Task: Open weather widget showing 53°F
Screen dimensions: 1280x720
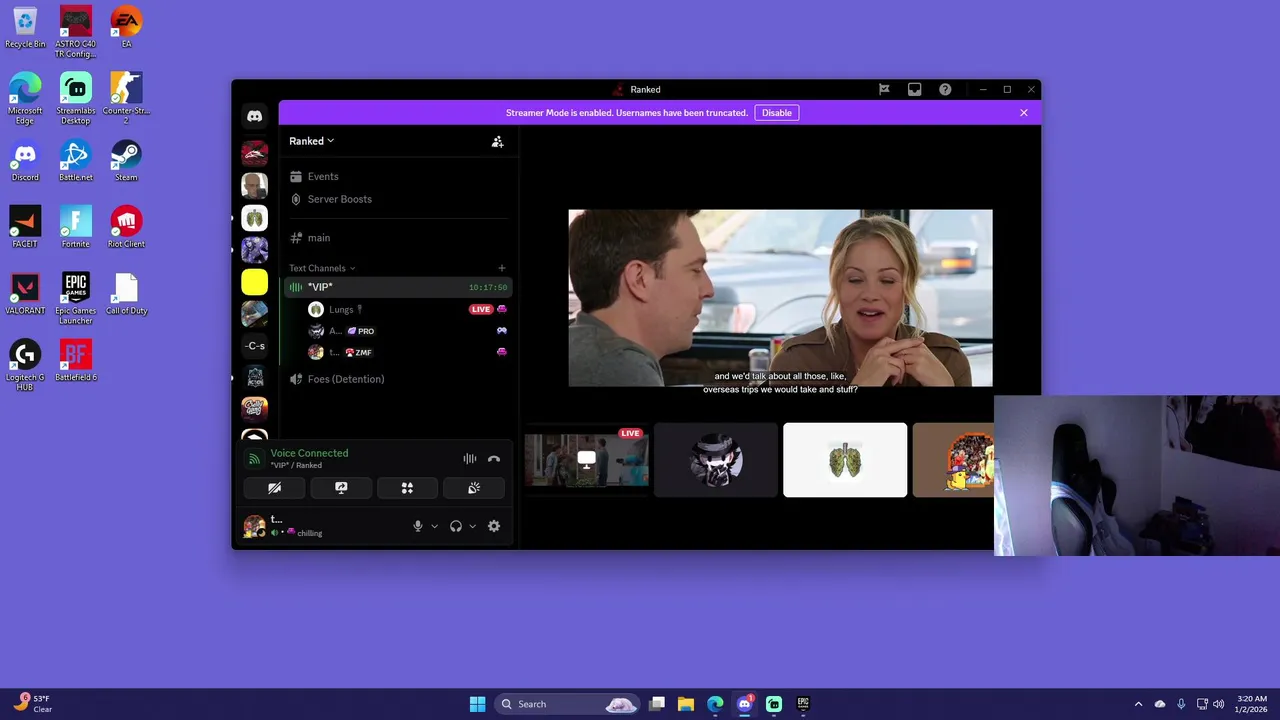Action: pos(33,704)
